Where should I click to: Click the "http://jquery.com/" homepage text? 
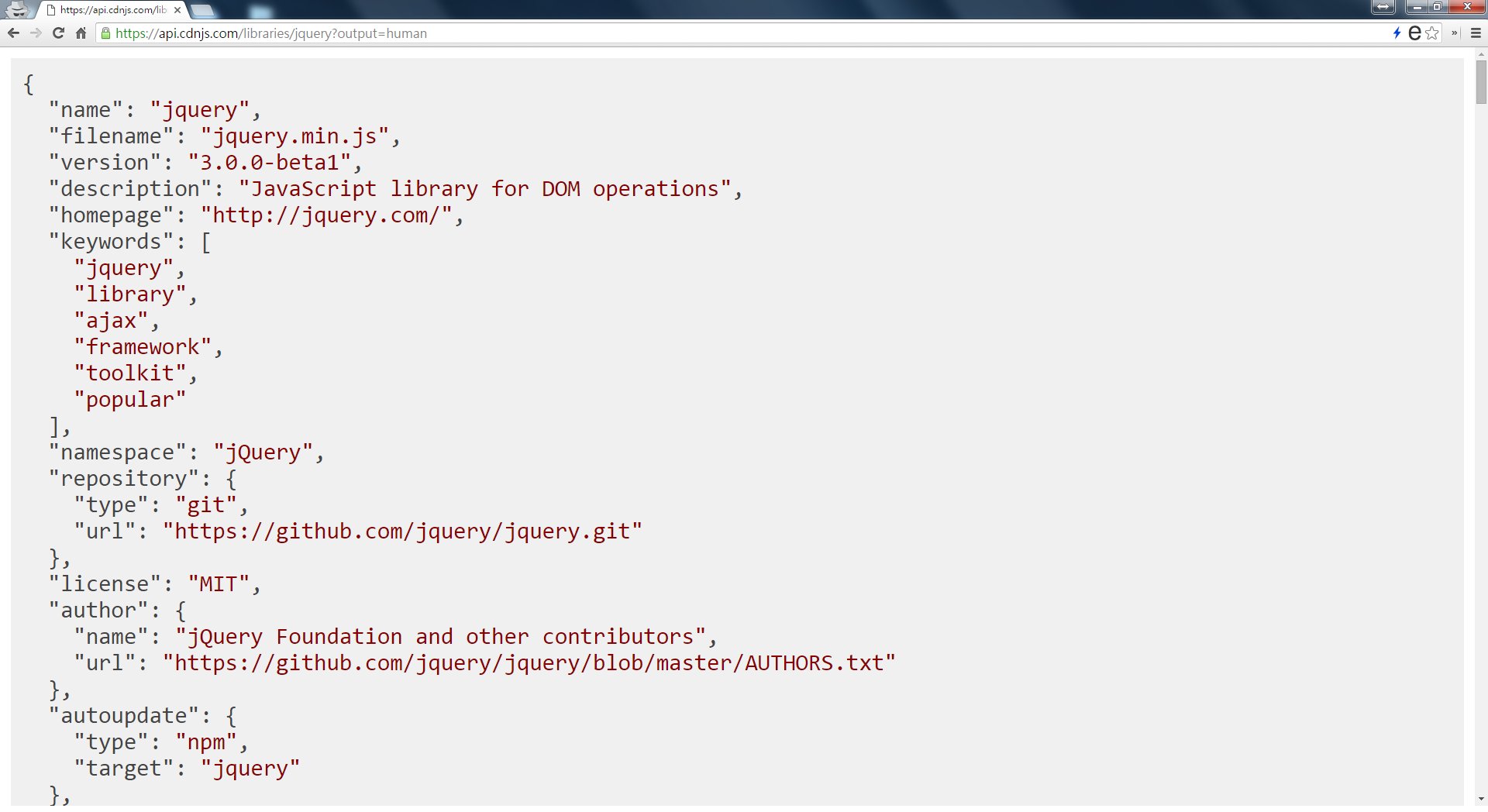click(x=326, y=215)
